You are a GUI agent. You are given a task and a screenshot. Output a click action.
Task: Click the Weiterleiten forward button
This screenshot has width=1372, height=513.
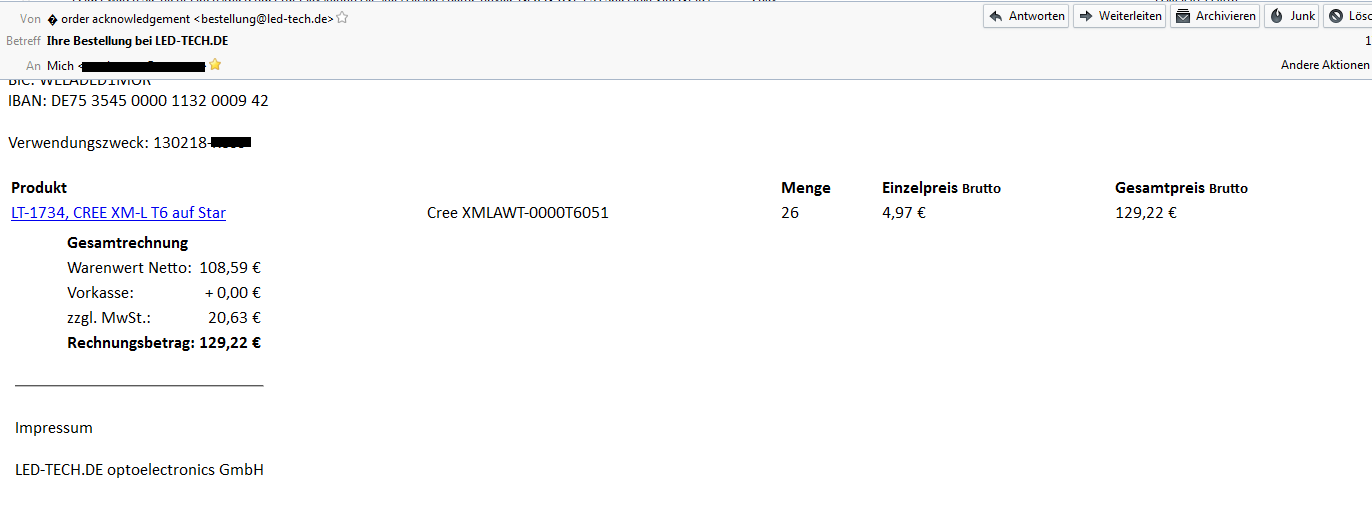(1119, 16)
